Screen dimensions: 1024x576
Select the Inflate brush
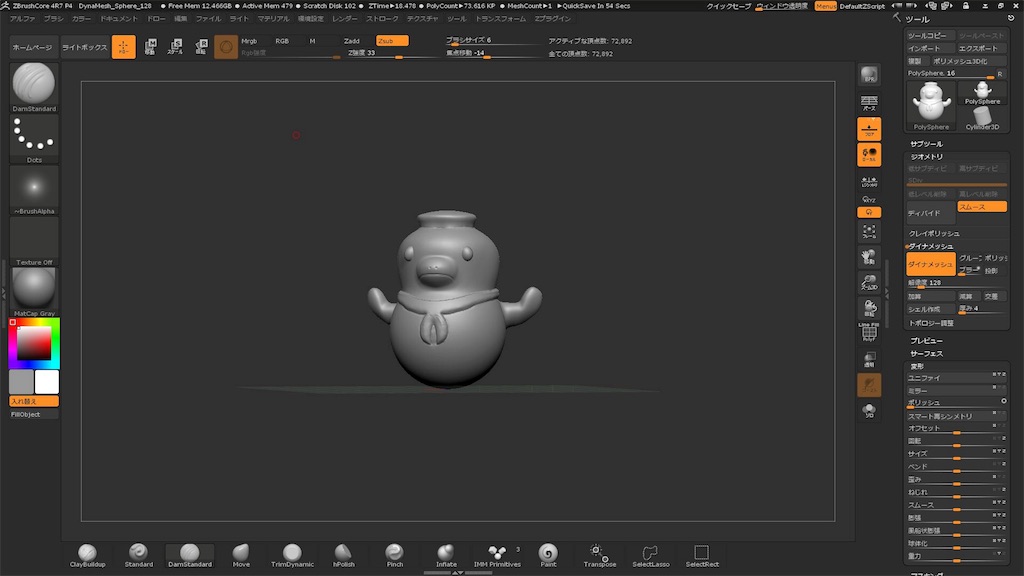(446, 556)
